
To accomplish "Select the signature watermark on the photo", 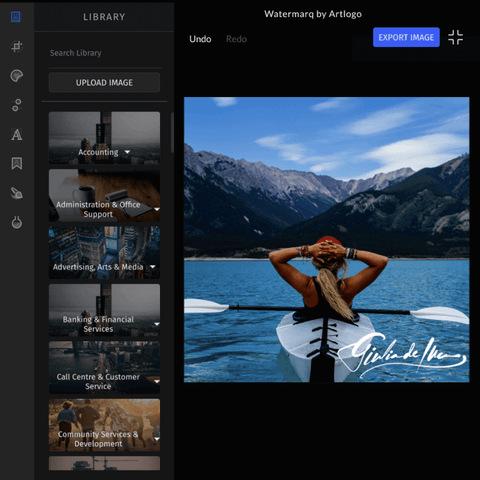I will [402, 355].
